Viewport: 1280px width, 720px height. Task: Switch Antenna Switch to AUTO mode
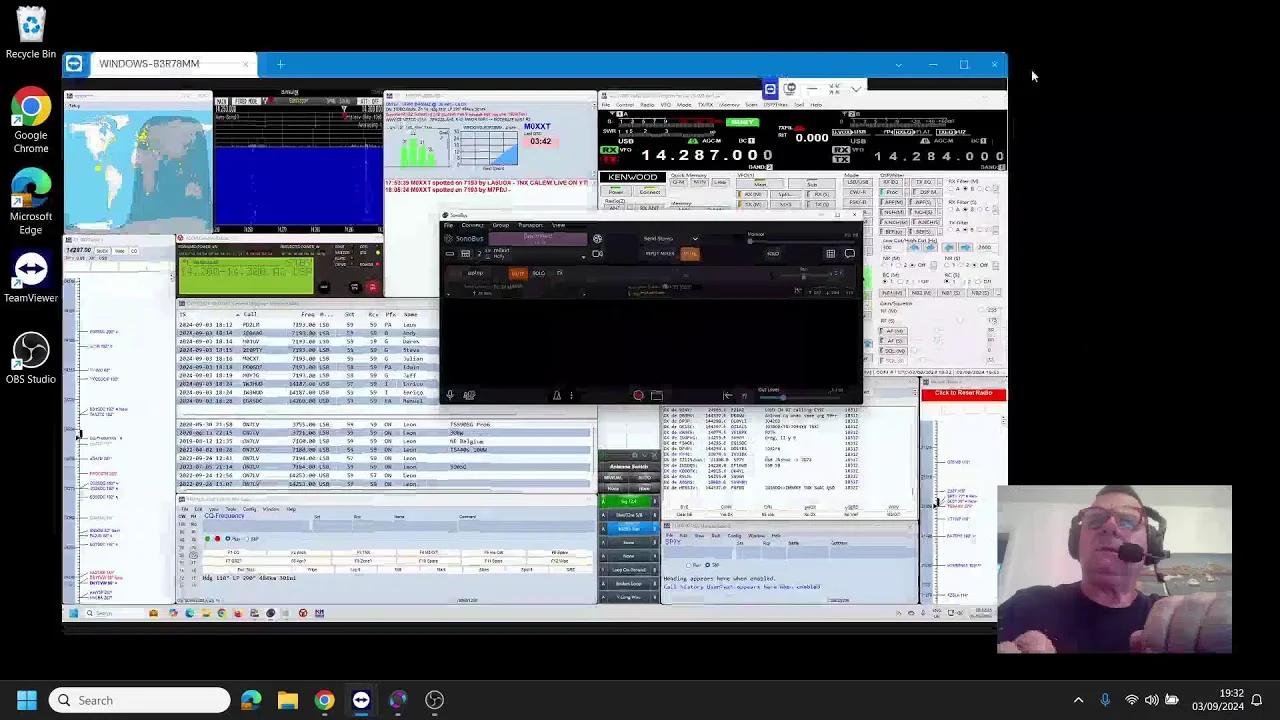[644, 478]
